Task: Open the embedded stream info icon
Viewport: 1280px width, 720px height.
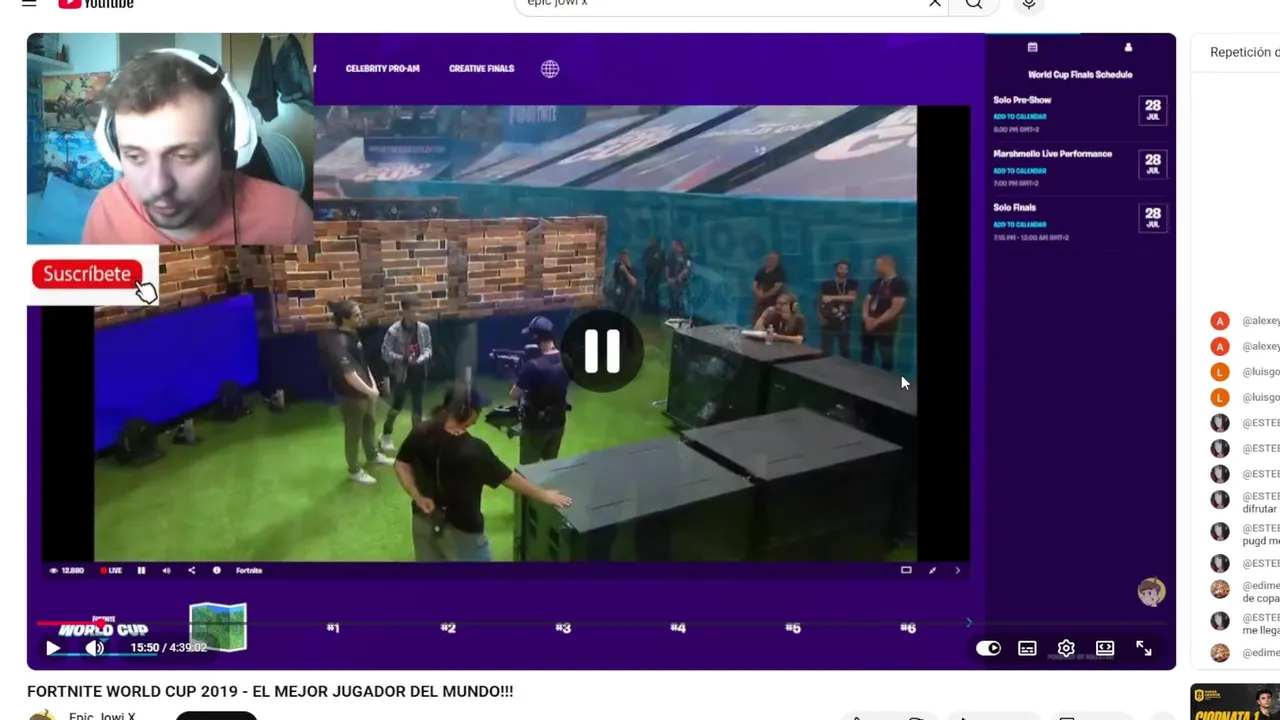Action: pos(216,570)
